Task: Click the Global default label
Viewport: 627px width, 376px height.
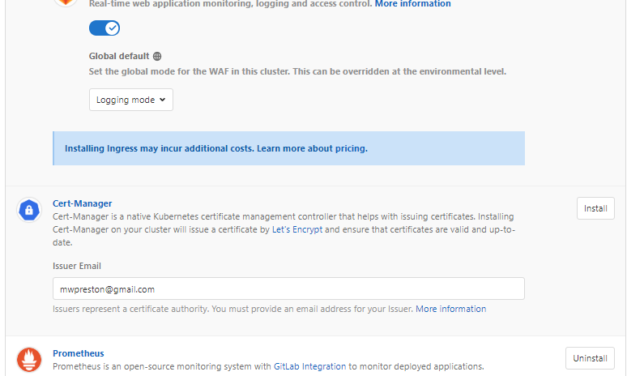Action: (119, 56)
